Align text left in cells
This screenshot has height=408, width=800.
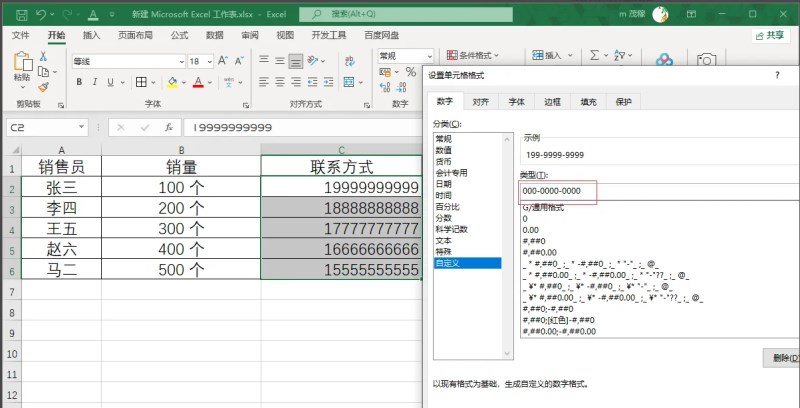click(264, 82)
